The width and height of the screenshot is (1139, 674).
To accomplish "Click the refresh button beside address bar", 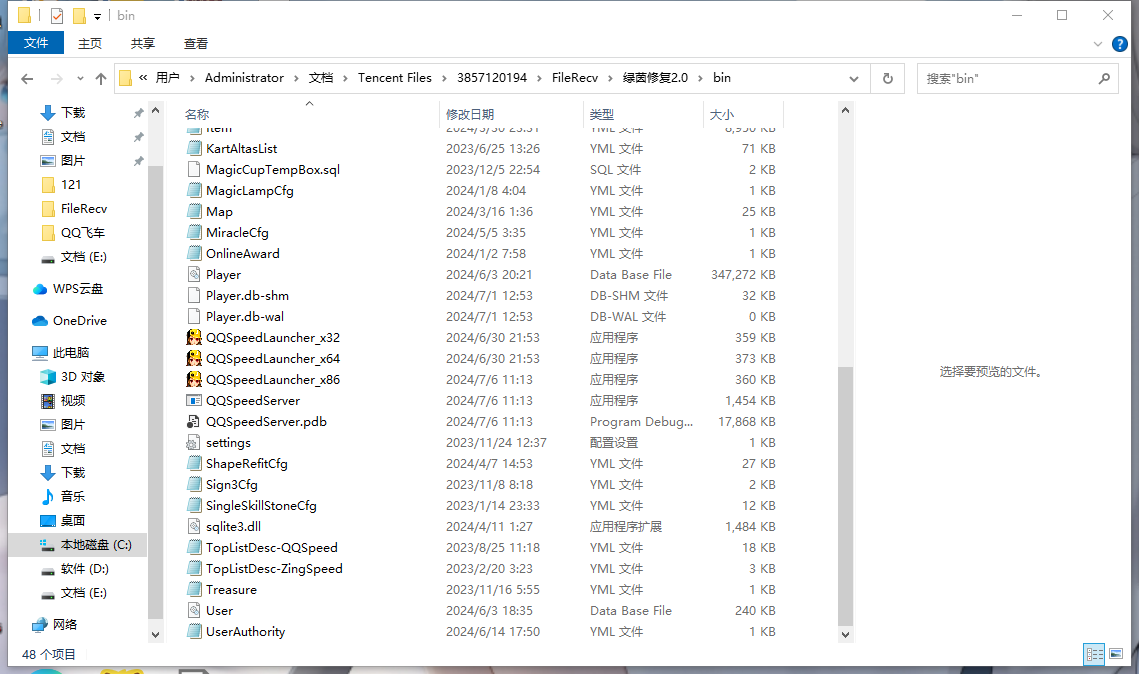I will coord(886,78).
